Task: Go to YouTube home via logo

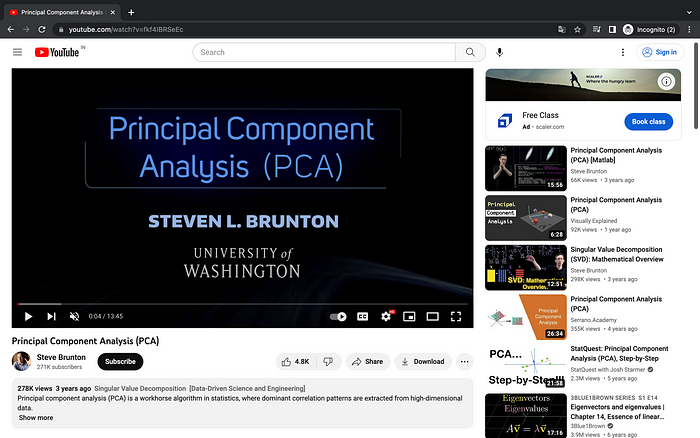Action: (x=57, y=52)
